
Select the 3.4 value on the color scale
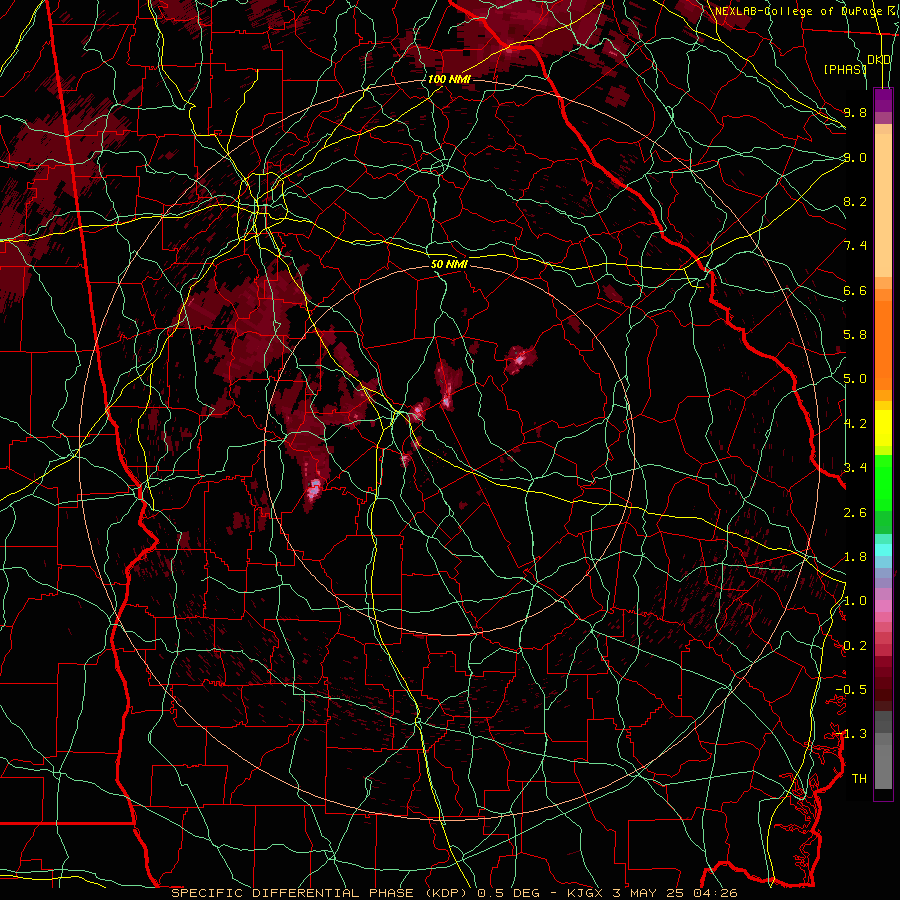pos(855,468)
